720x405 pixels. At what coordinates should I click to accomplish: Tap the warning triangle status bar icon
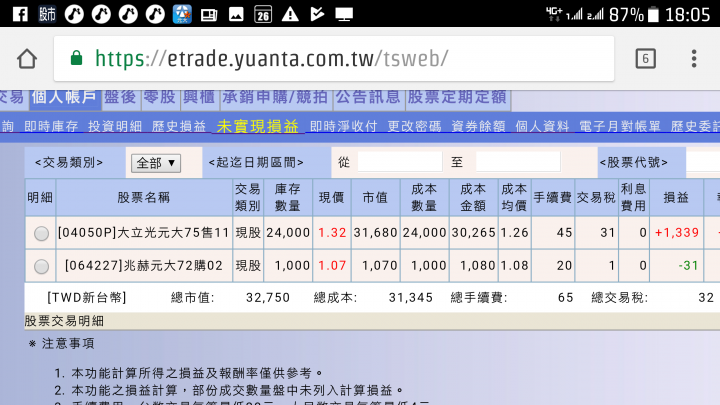click(290, 14)
